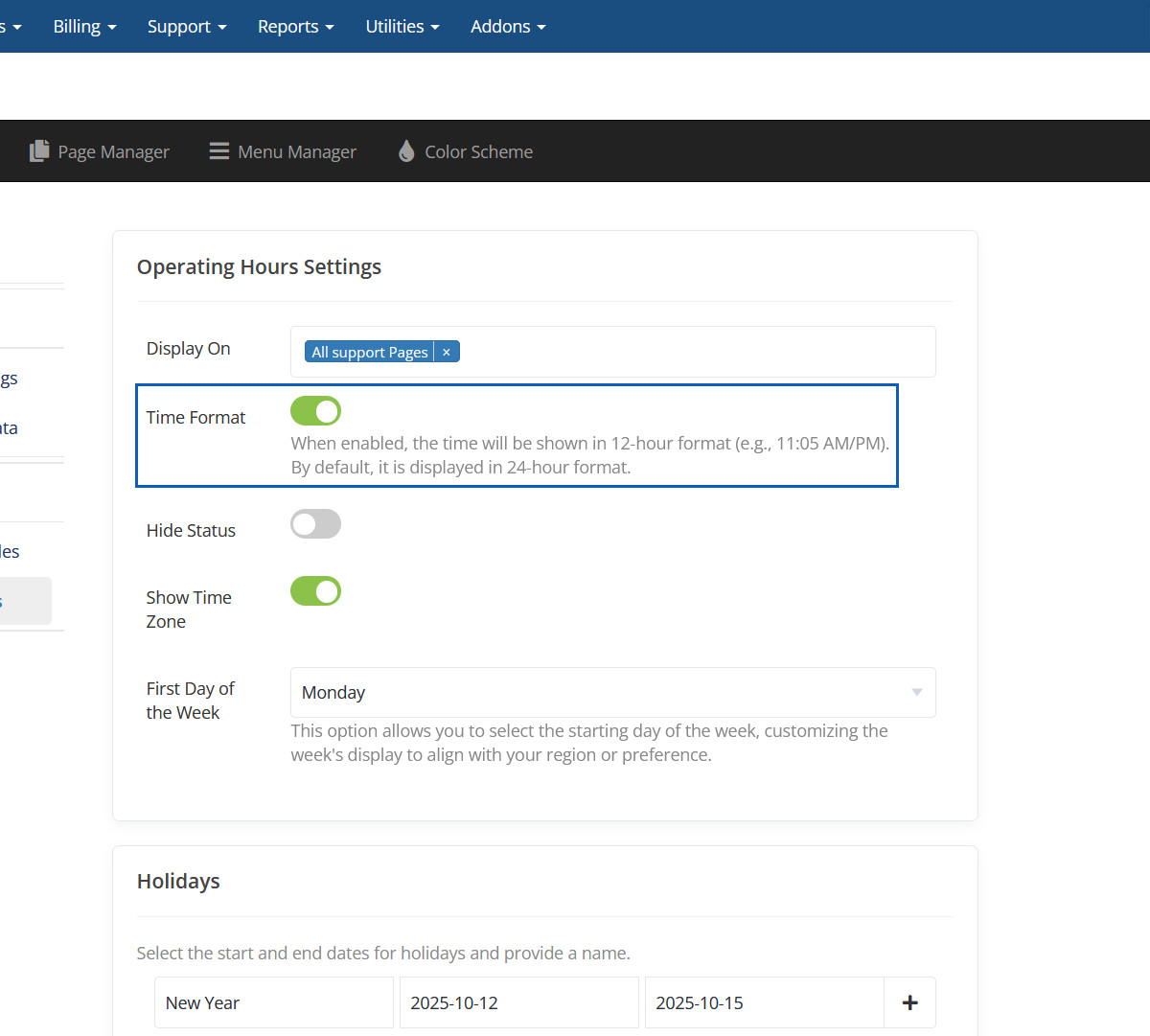Viewport: 1150px width, 1036px height.
Task: Click the Menu Manager hamburger icon
Action: point(219,151)
